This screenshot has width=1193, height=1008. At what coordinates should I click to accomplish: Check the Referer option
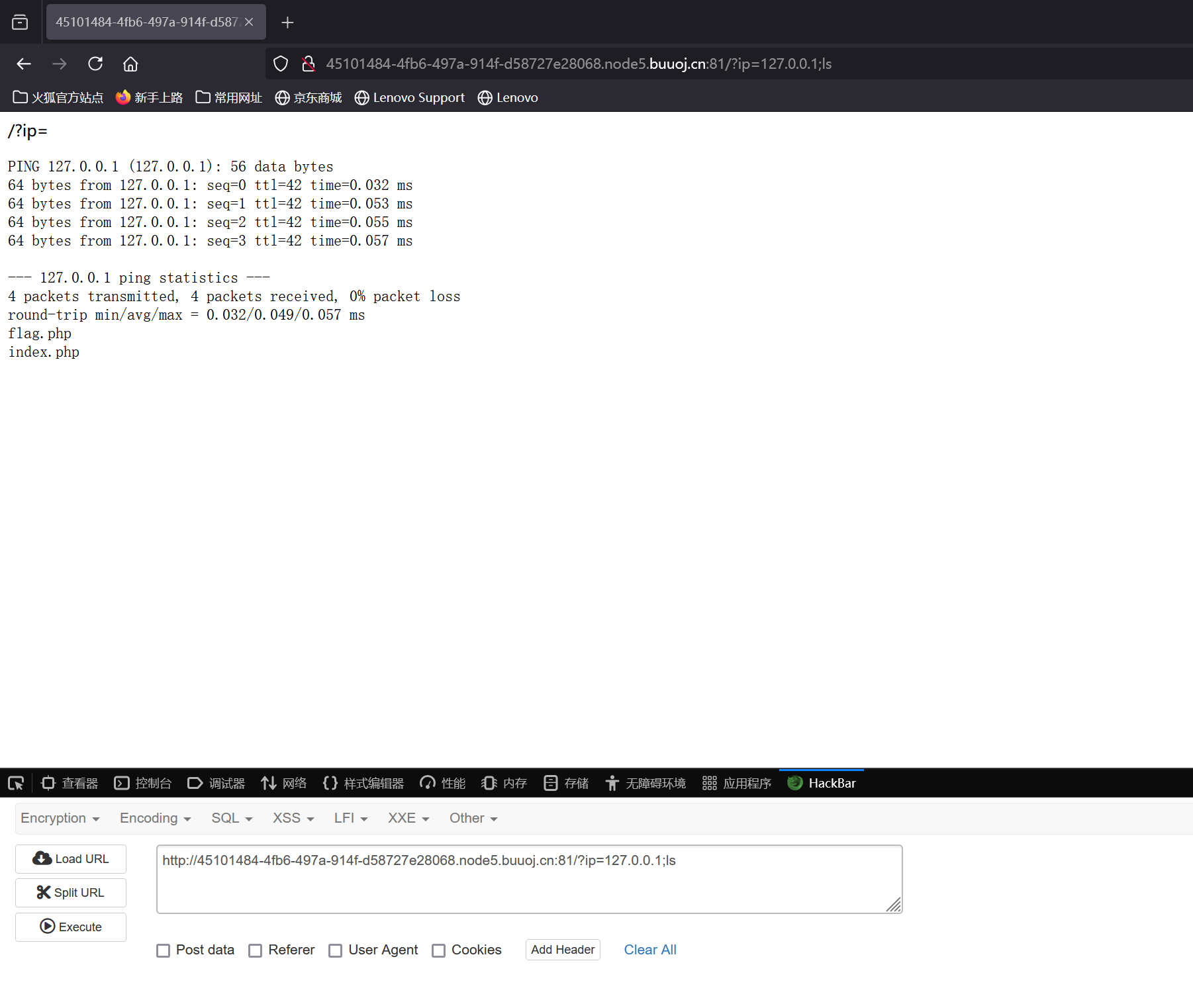255,950
